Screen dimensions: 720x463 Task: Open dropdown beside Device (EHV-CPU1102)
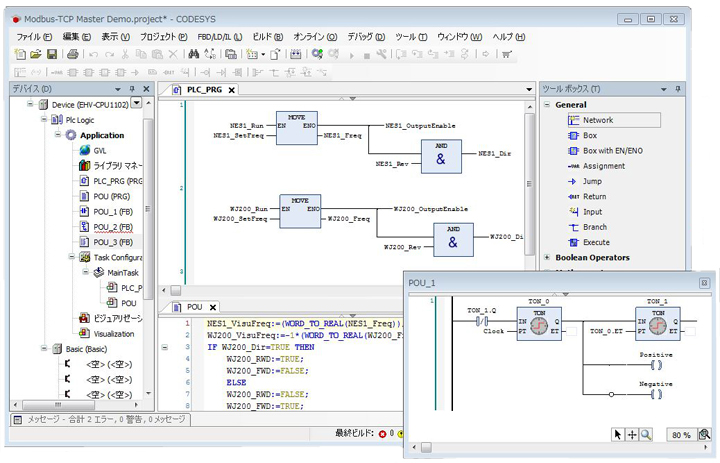pos(137,103)
